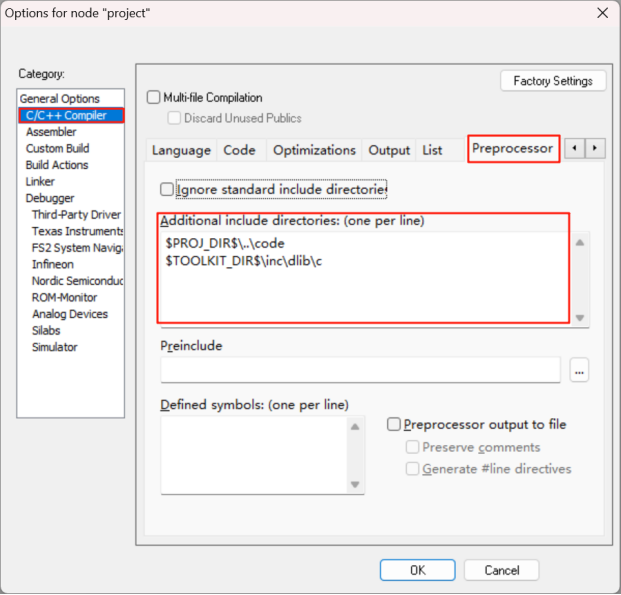
Task: Select Texas Instruments entry
Action: [77, 231]
